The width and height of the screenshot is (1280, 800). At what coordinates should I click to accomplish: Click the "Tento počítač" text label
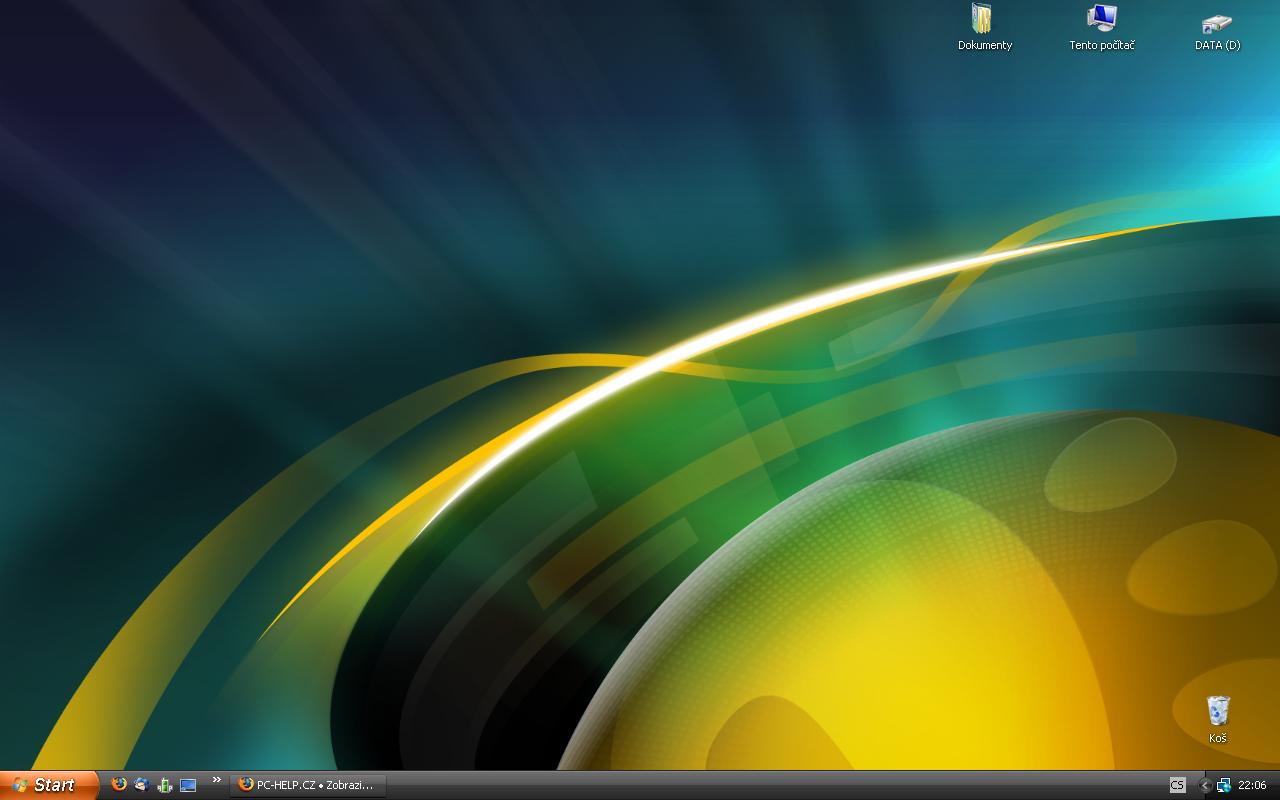(1101, 45)
